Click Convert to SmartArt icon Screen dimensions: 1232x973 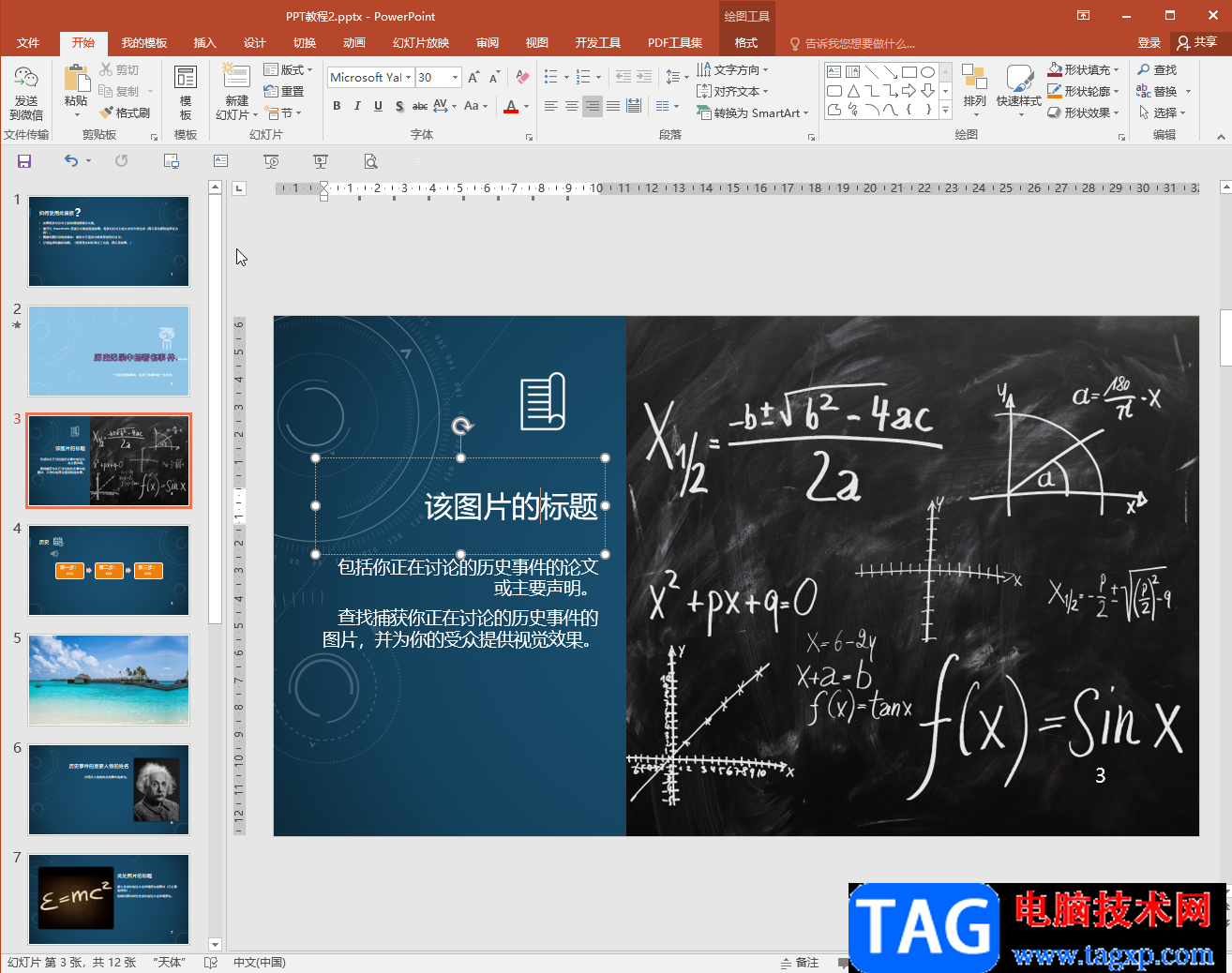[x=704, y=112]
